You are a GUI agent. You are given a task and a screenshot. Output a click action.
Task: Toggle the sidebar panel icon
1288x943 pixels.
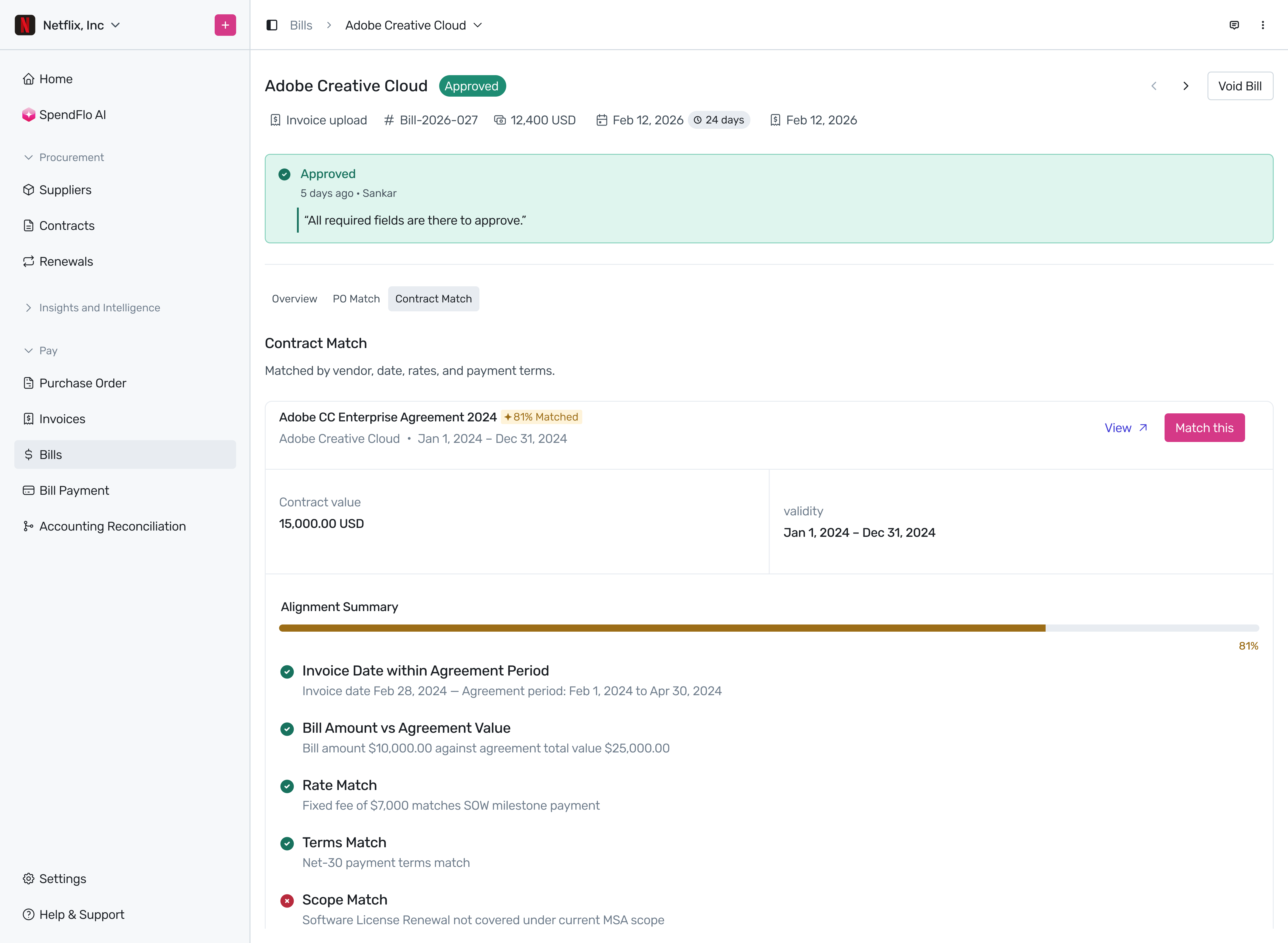272,25
